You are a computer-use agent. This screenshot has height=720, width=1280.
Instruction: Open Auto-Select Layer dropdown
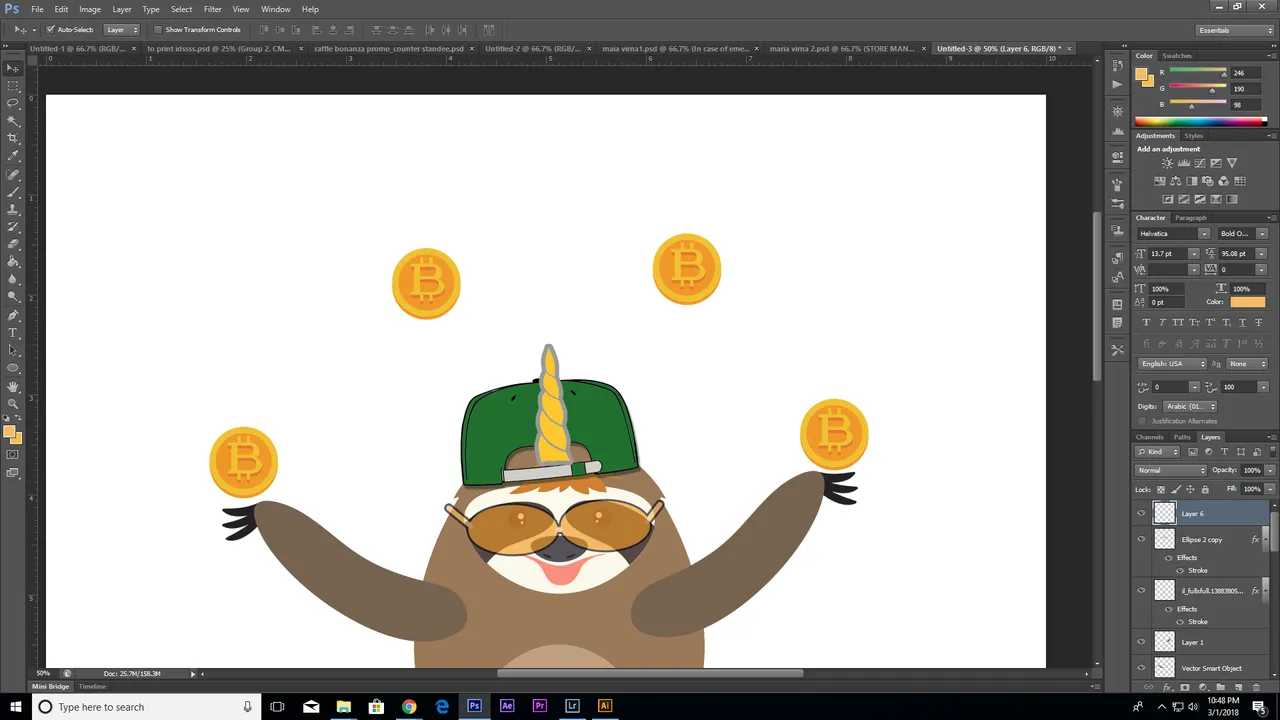click(122, 29)
